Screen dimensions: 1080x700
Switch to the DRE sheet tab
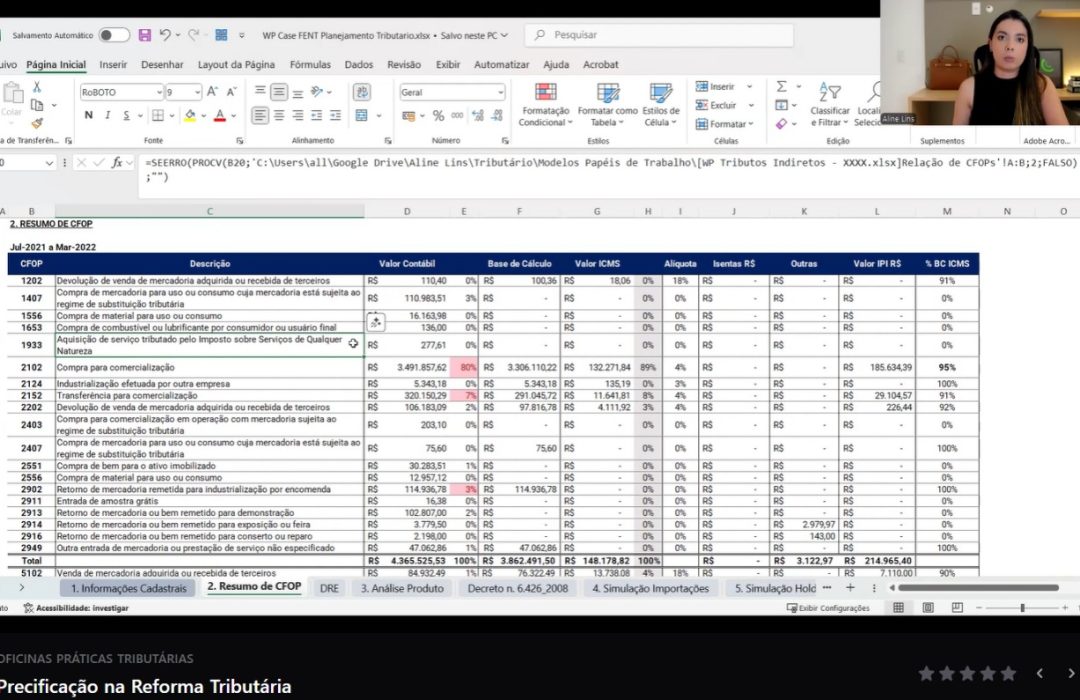329,588
